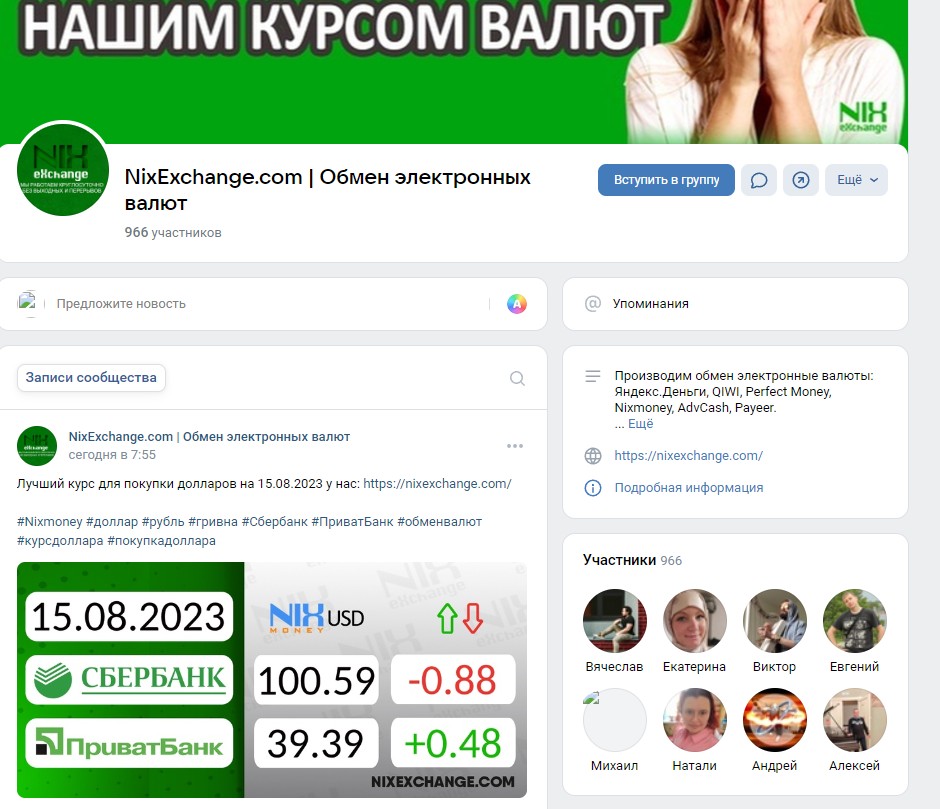Open the message icon next to join button

759,180
